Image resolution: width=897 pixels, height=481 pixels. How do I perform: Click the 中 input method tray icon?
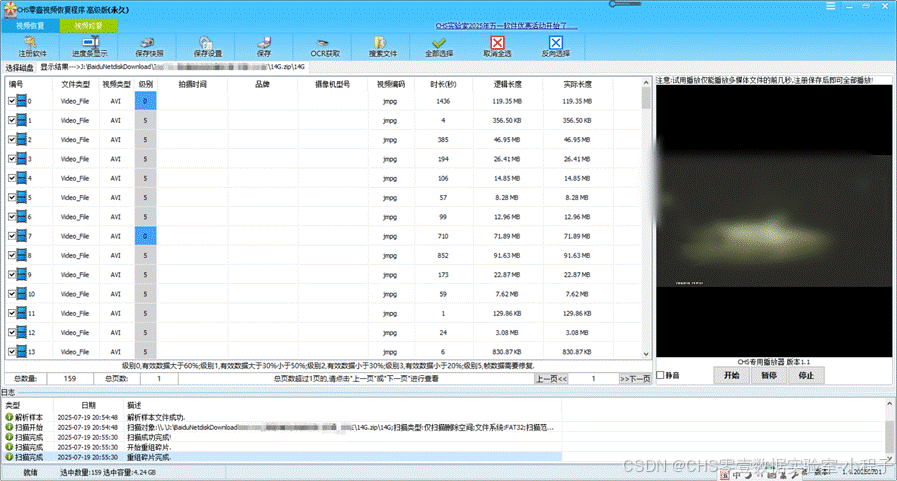tap(737, 475)
